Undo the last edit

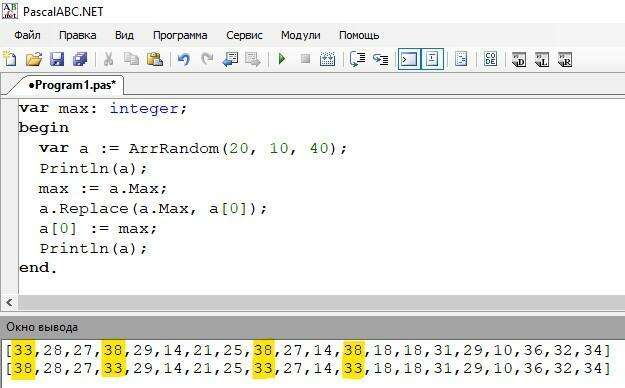coord(183,59)
